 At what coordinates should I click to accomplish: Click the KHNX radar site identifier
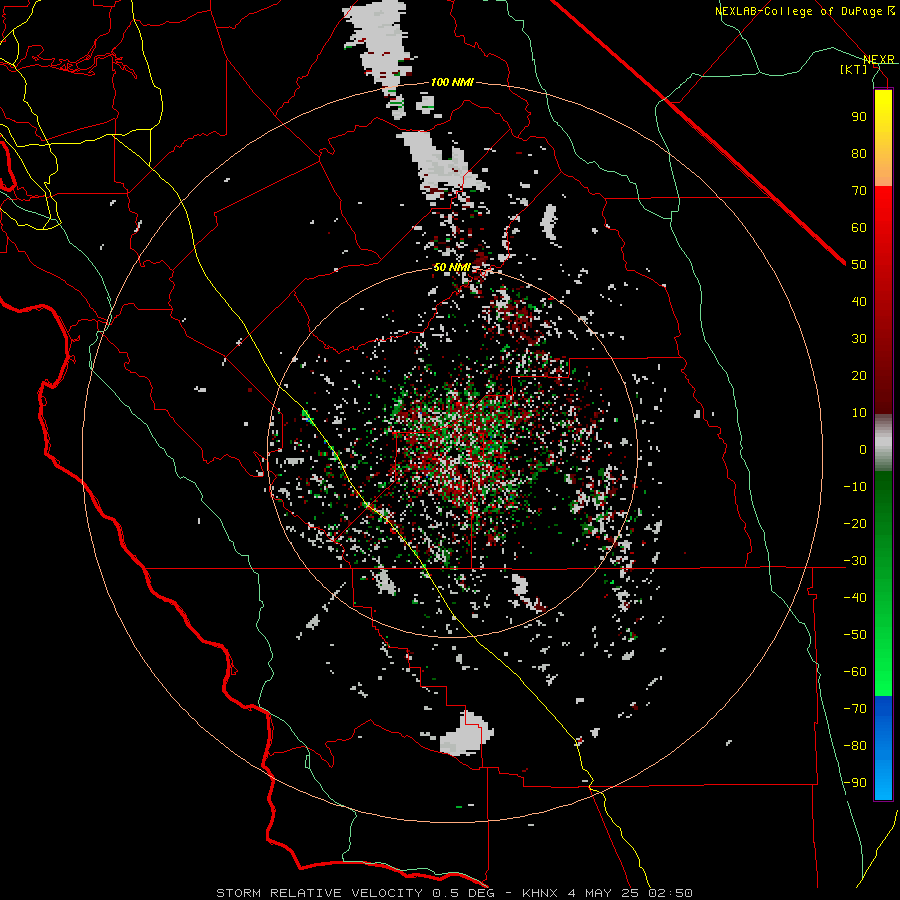tap(540, 893)
